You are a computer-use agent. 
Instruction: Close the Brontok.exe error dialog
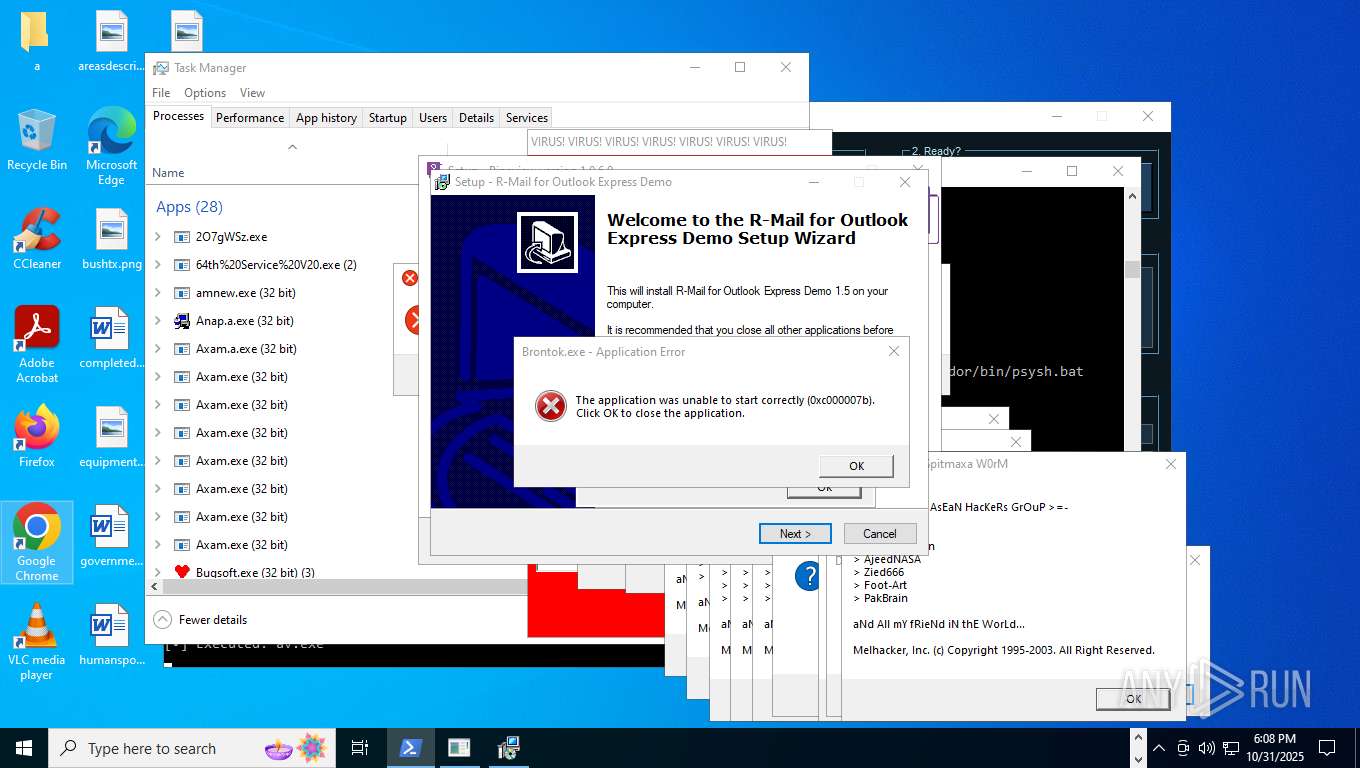coord(894,351)
